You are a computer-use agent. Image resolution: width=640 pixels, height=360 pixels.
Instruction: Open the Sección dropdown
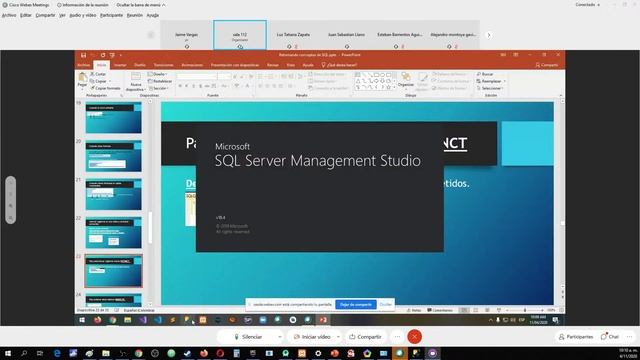click(158, 88)
